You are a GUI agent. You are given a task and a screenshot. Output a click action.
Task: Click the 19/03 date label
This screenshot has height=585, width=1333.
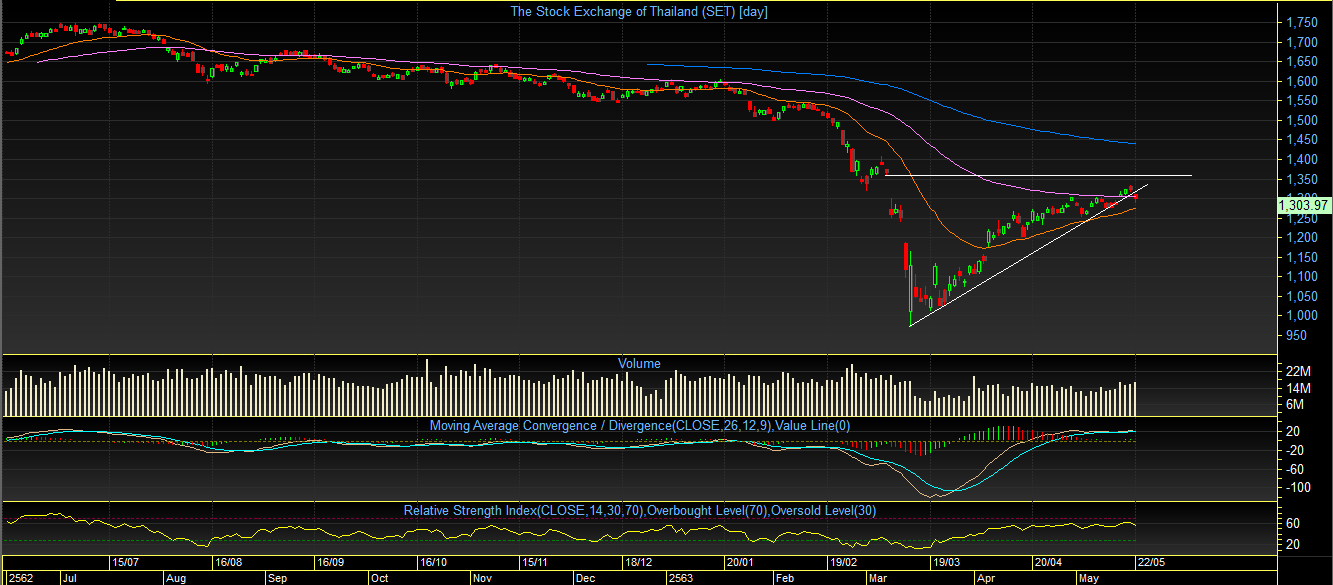pyautogui.click(x=947, y=562)
